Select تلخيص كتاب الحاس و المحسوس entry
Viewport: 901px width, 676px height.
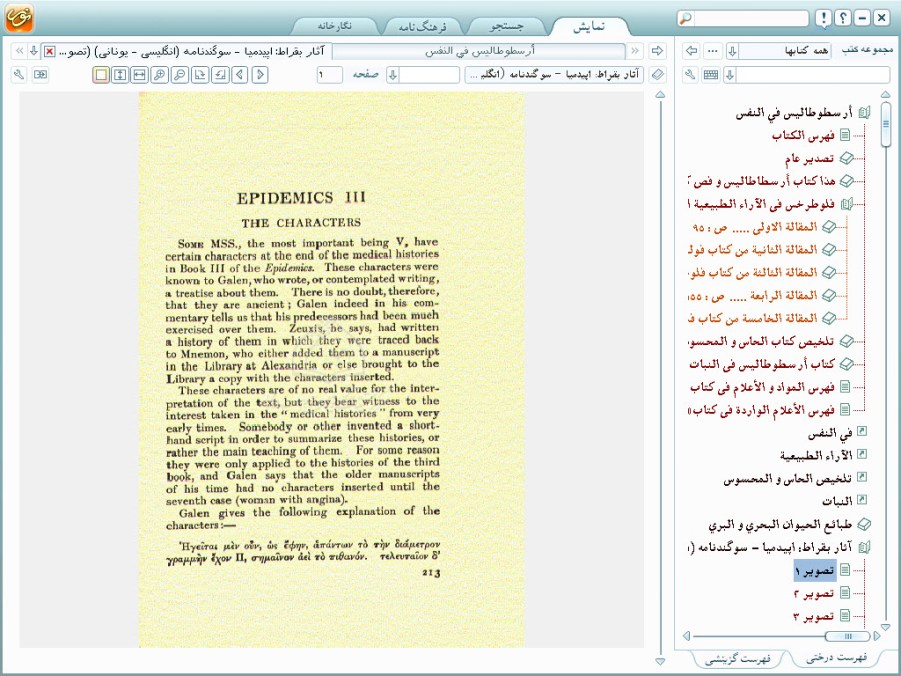click(x=761, y=341)
